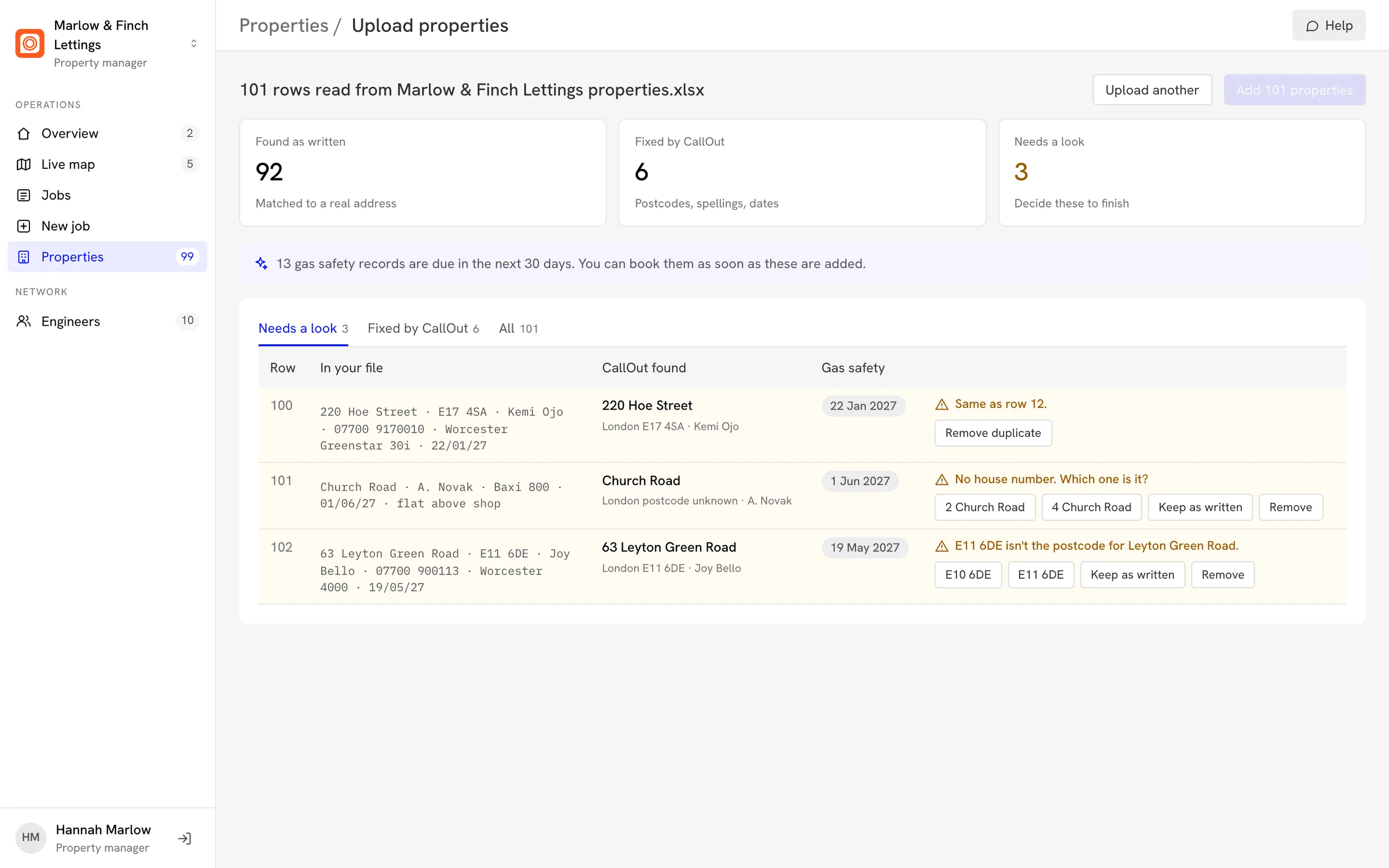Click the Marlow & Finch orange logo icon
The width and height of the screenshot is (1389, 868).
point(30,43)
